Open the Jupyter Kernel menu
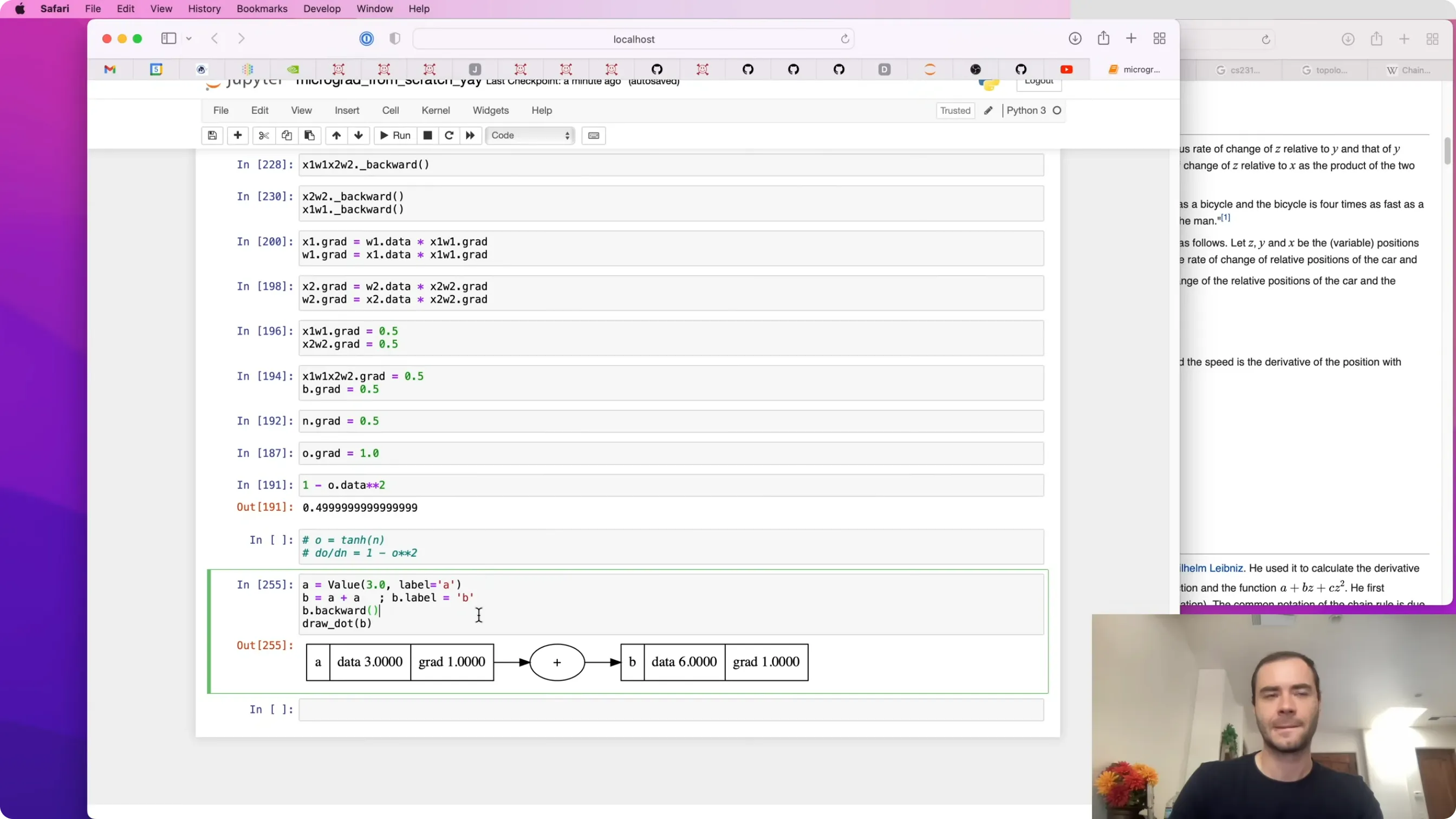The image size is (1456, 819). 436,111
